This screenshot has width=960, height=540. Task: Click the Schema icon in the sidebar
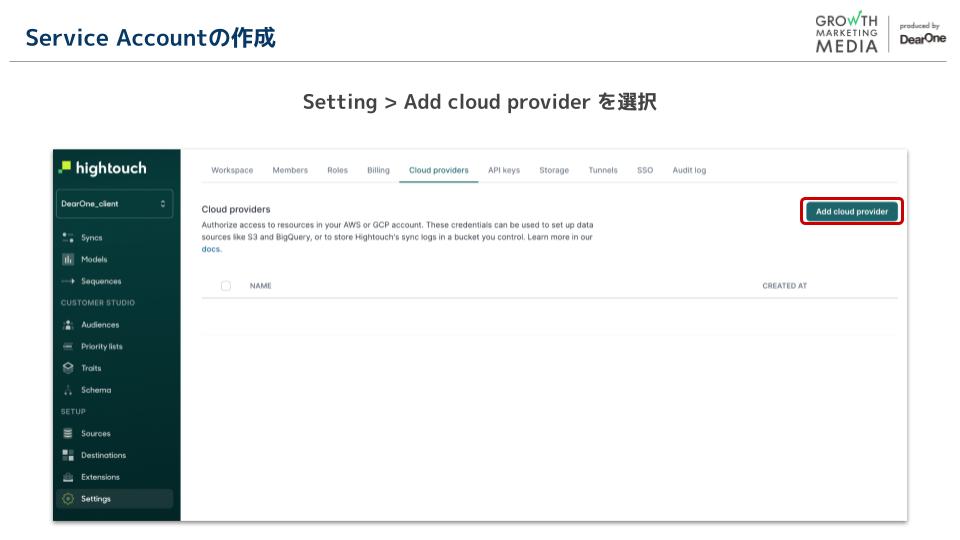coord(68,390)
